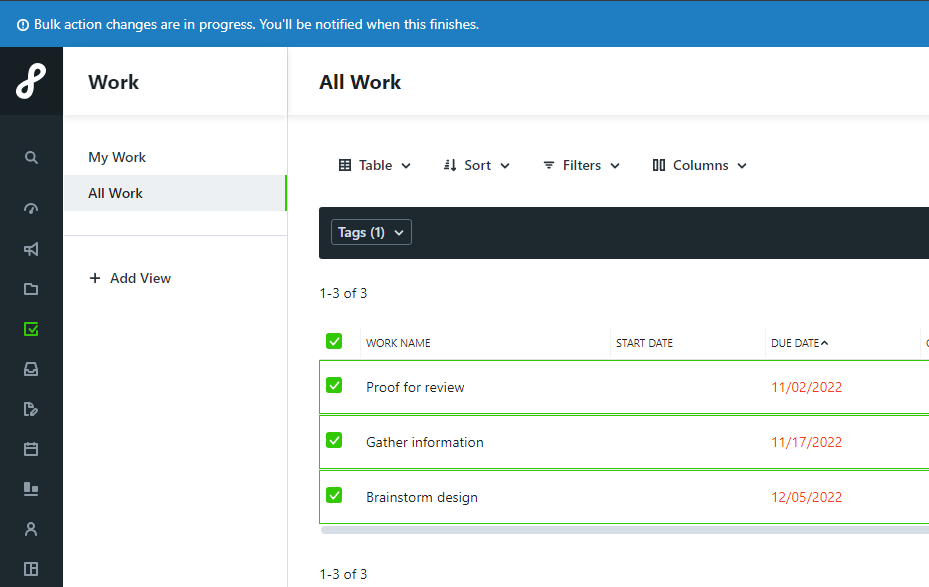Open the megaphone announcements icon

[31, 249]
